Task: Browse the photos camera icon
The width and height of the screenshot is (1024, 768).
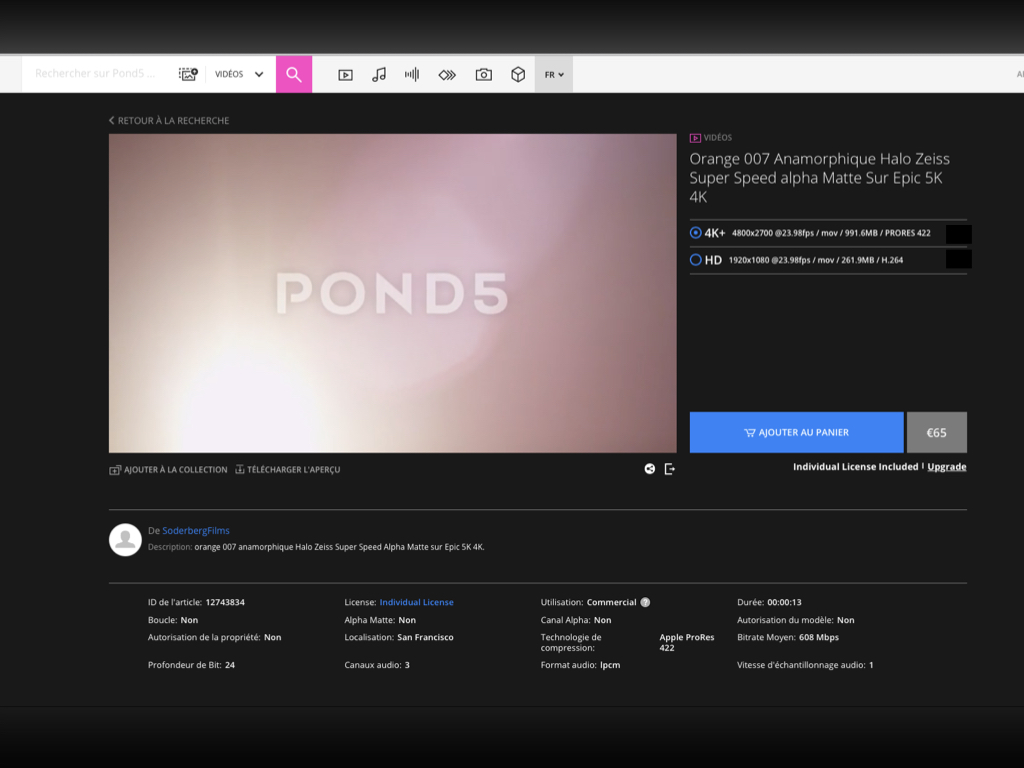Action: point(483,74)
